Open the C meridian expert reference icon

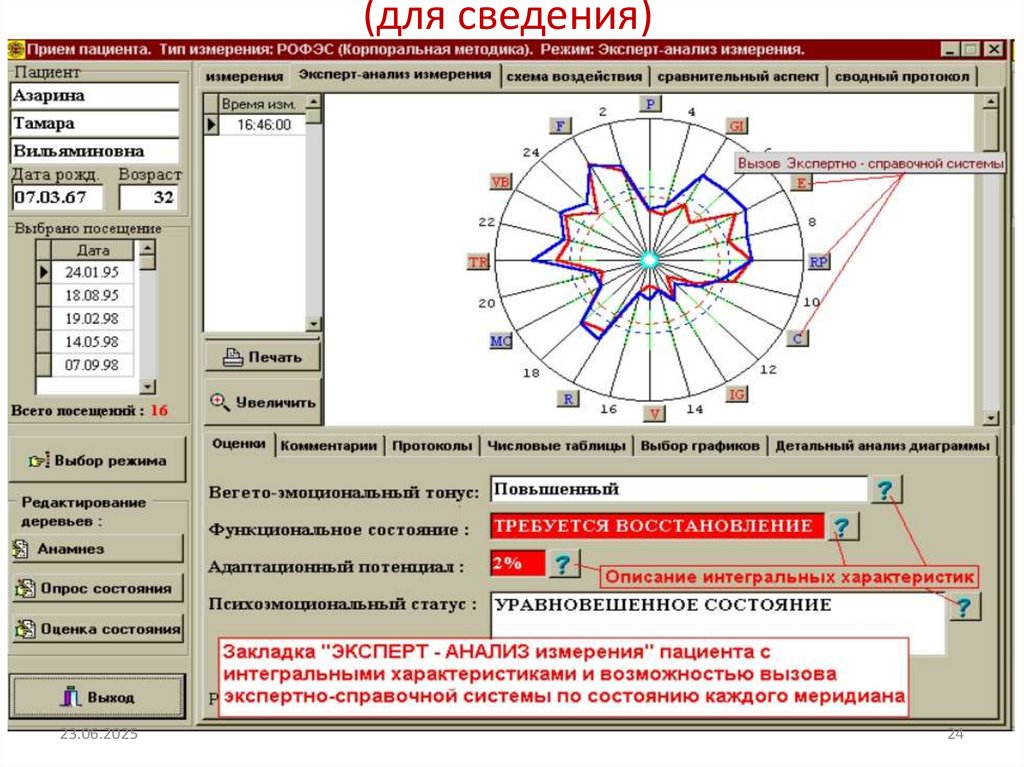click(x=799, y=337)
